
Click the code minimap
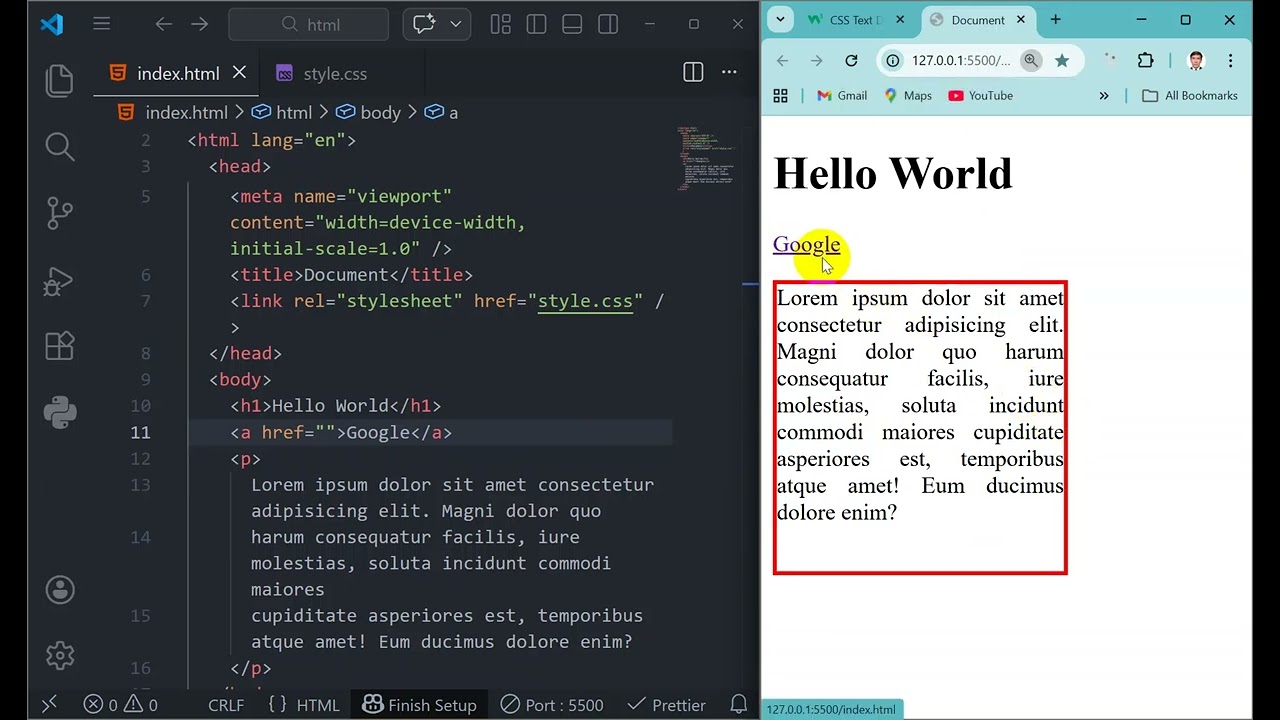coord(705,158)
